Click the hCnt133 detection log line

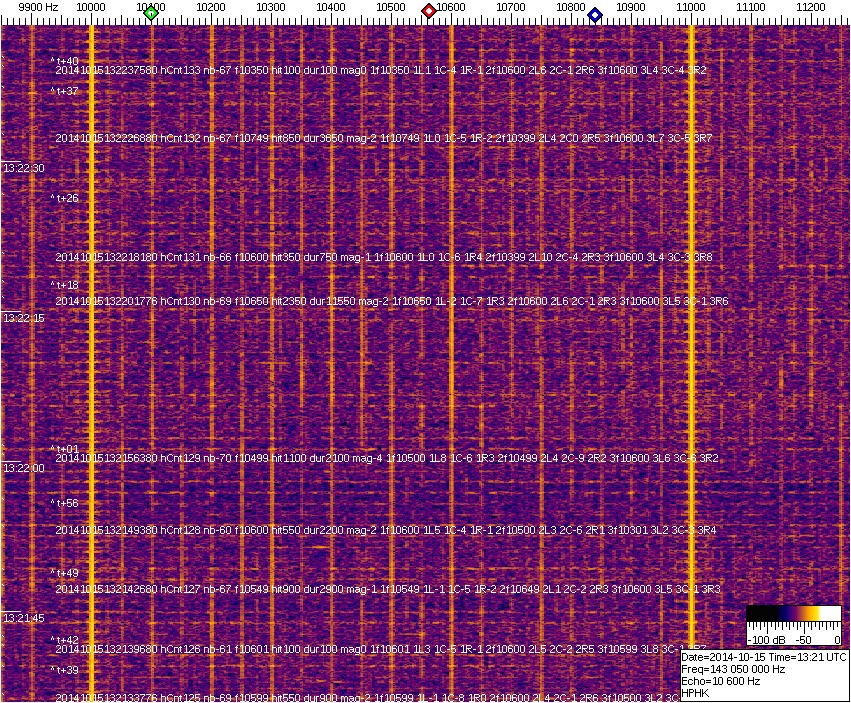point(381,70)
